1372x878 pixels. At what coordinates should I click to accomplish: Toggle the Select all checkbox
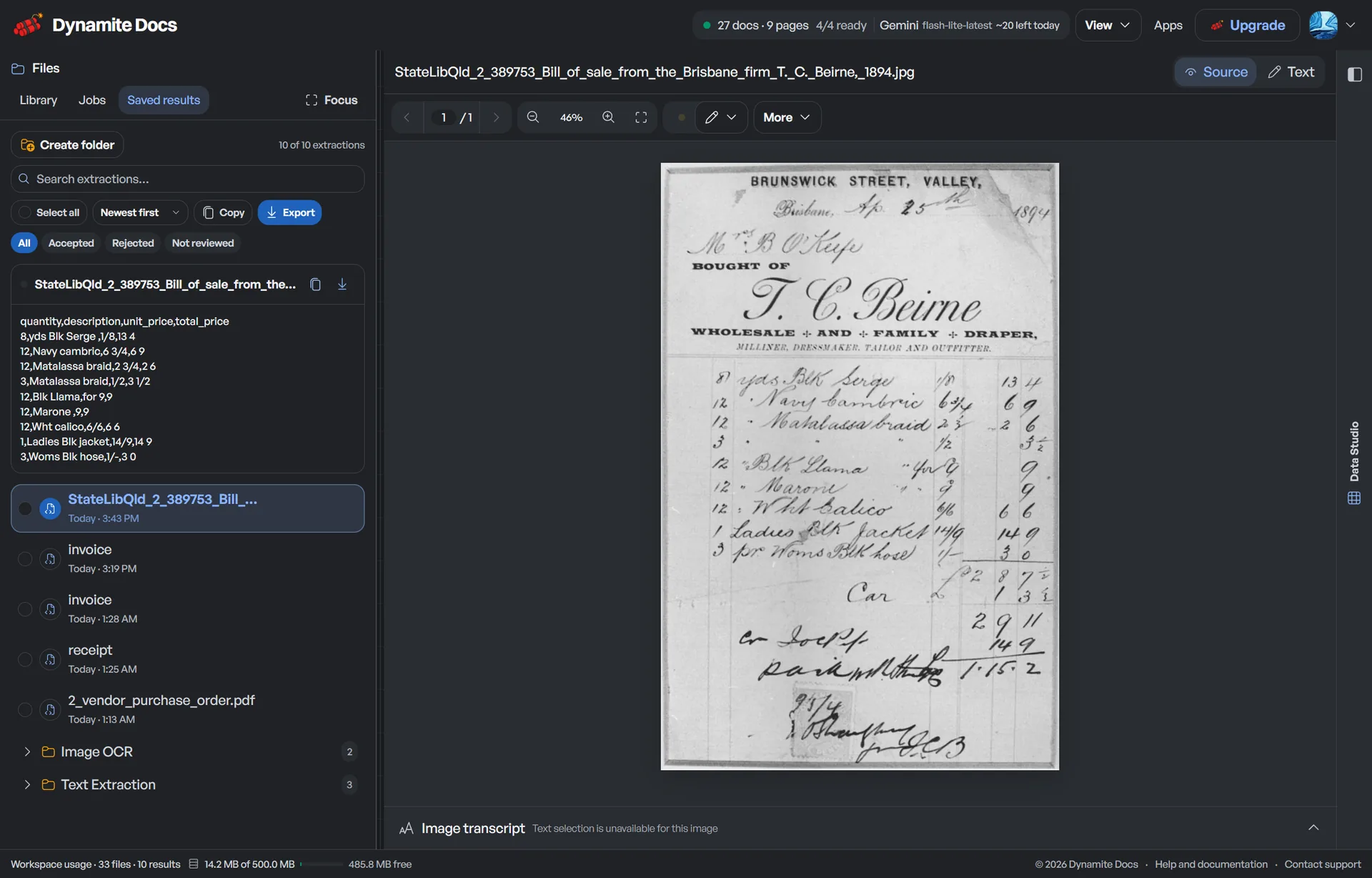click(25, 212)
